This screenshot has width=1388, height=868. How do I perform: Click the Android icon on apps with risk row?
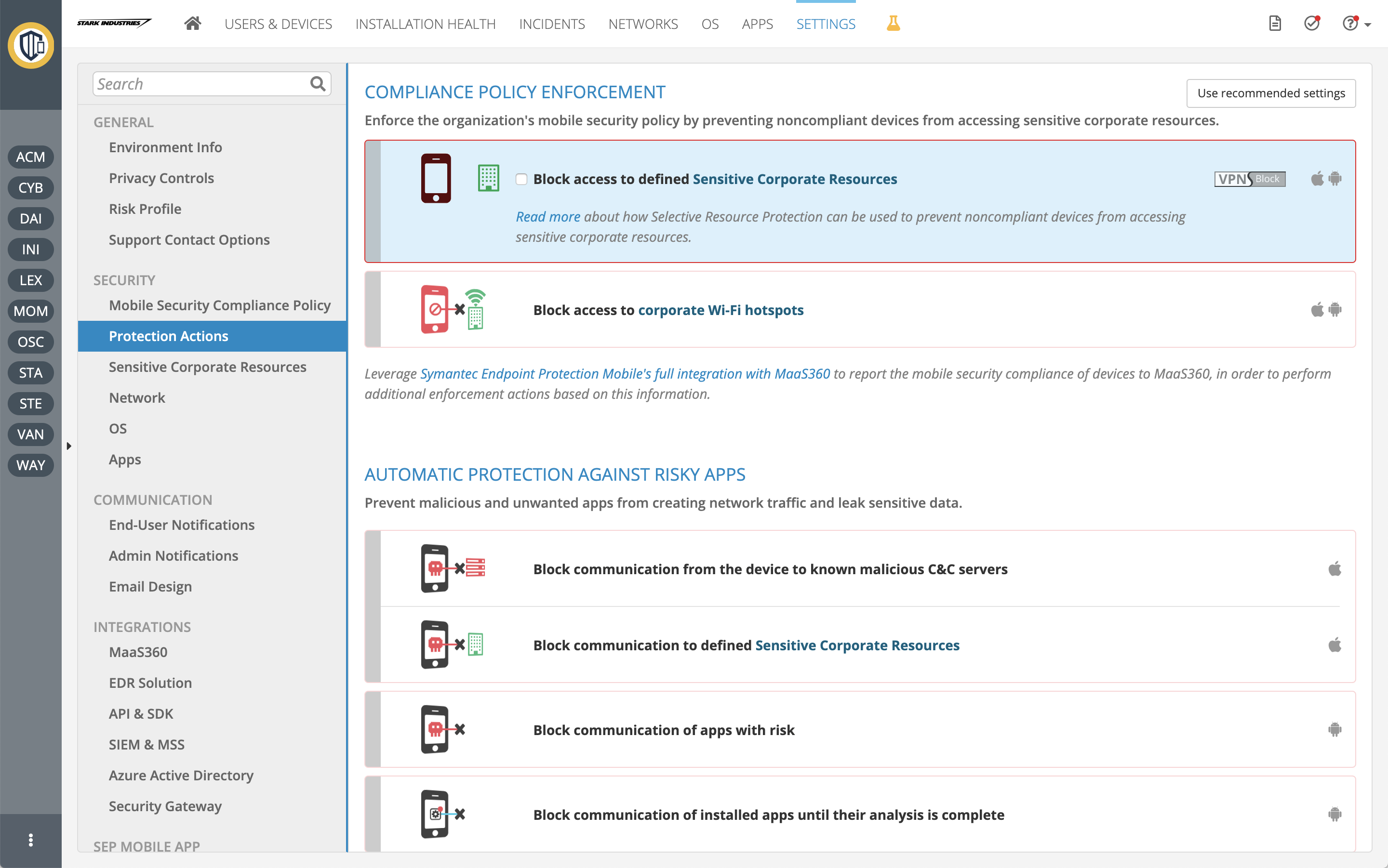click(x=1335, y=730)
